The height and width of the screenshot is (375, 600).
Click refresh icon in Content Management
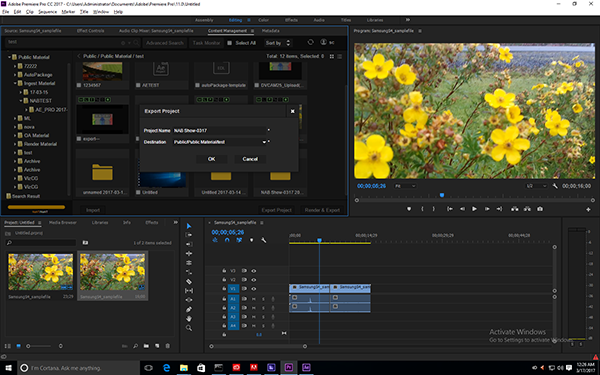310,42
